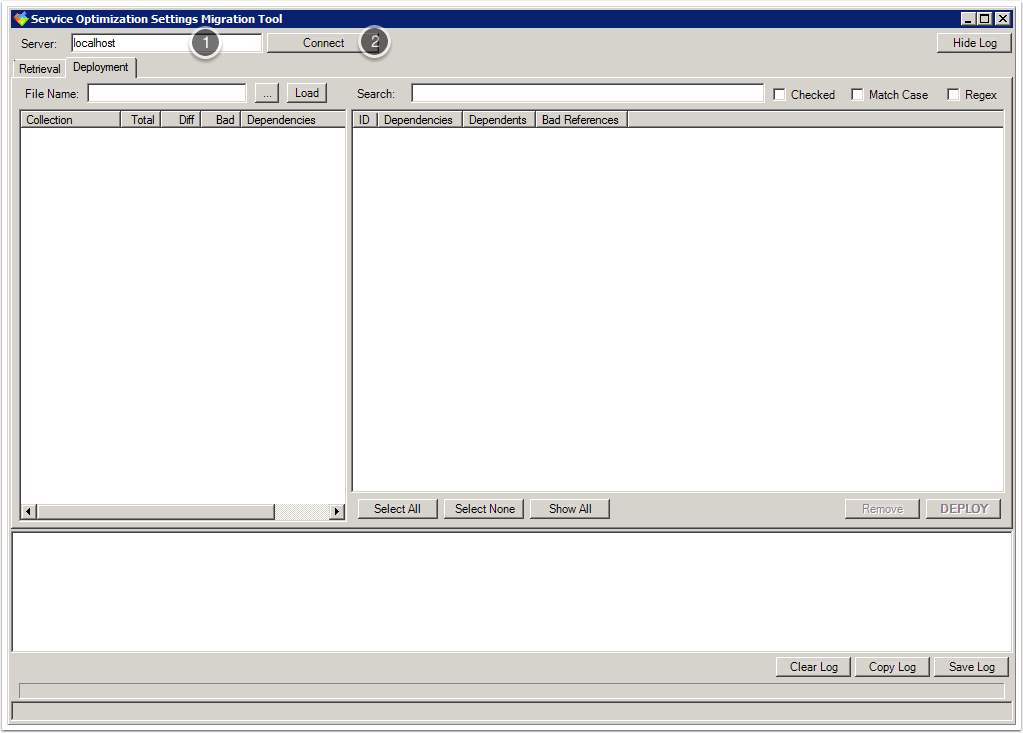Click the Hide Log button
Image resolution: width=1023 pixels, height=733 pixels.
click(974, 43)
